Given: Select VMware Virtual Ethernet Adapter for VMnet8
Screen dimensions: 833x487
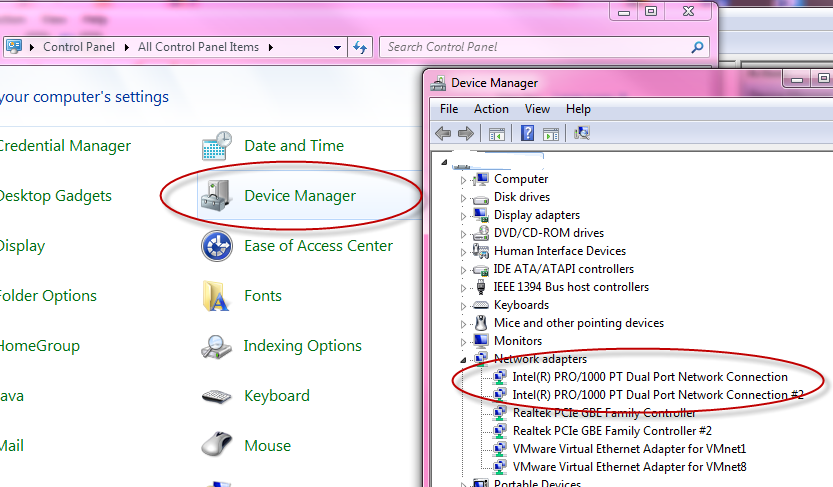Looking at the screenshot, I should pos(630,467).
